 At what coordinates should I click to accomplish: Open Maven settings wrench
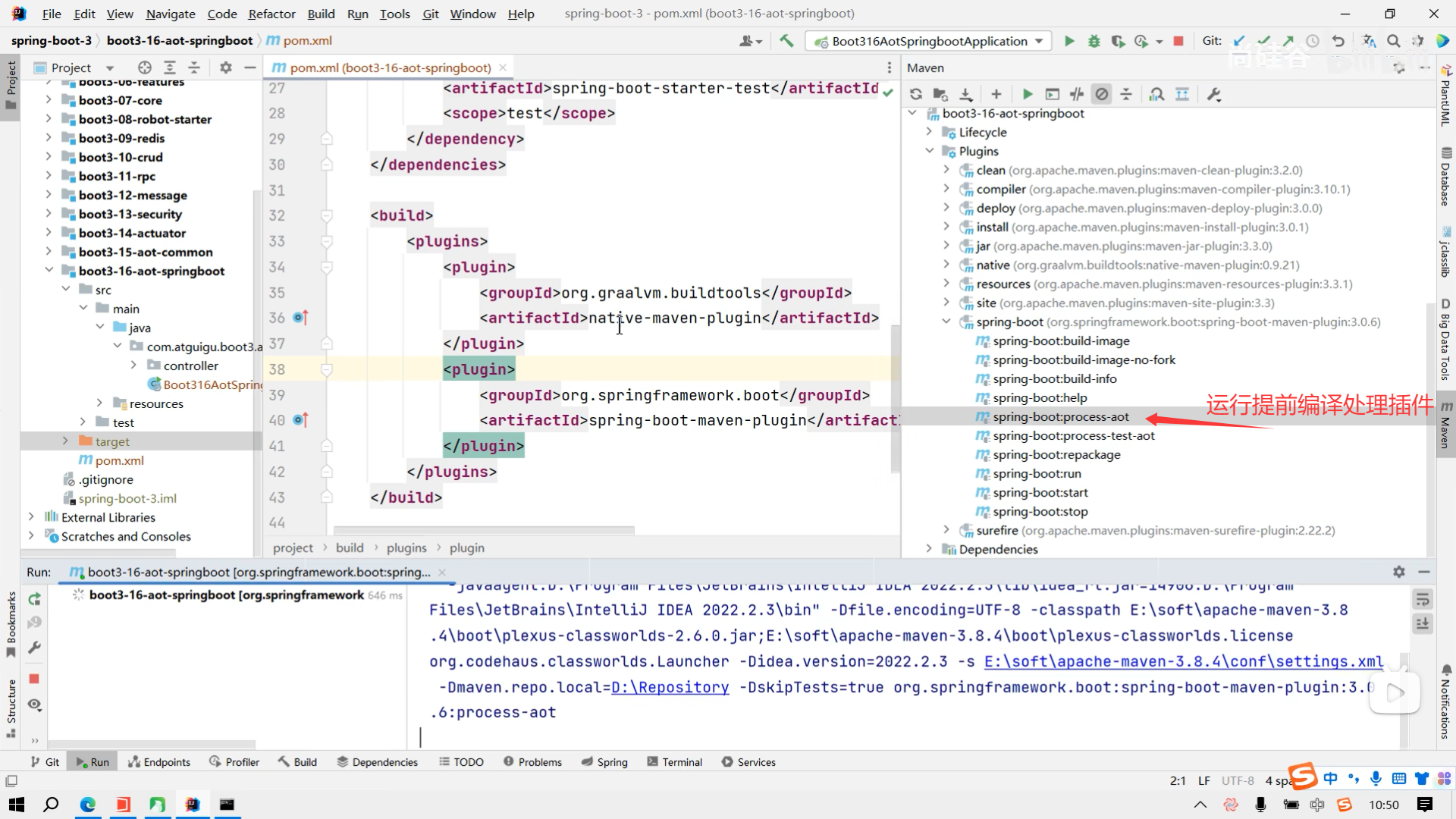(1213, 94)
